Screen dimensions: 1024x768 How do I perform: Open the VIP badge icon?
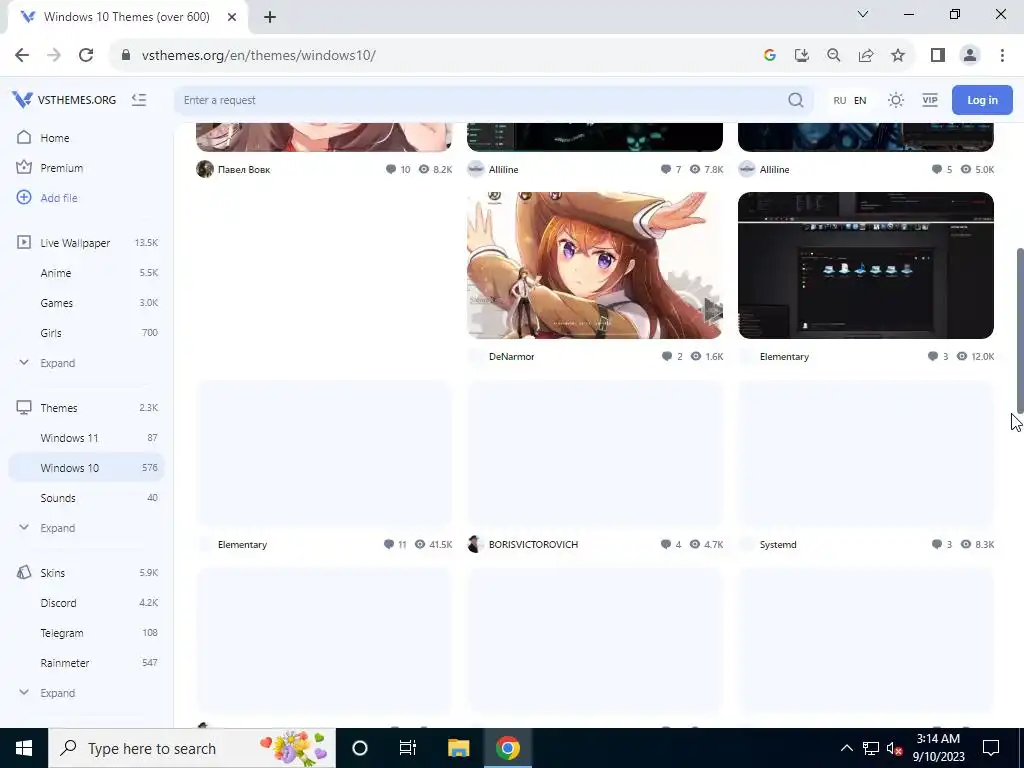[929, 100]
